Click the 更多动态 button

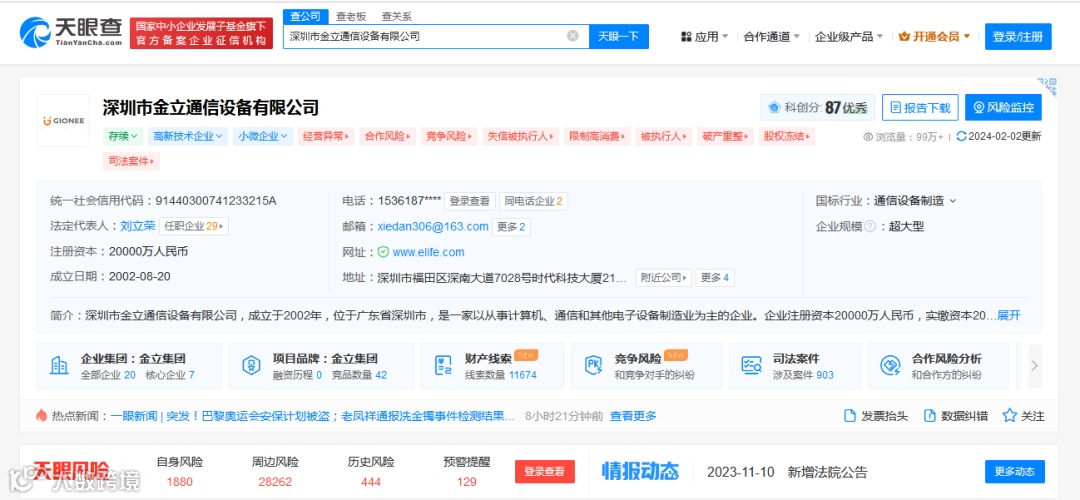point(1015,472)
